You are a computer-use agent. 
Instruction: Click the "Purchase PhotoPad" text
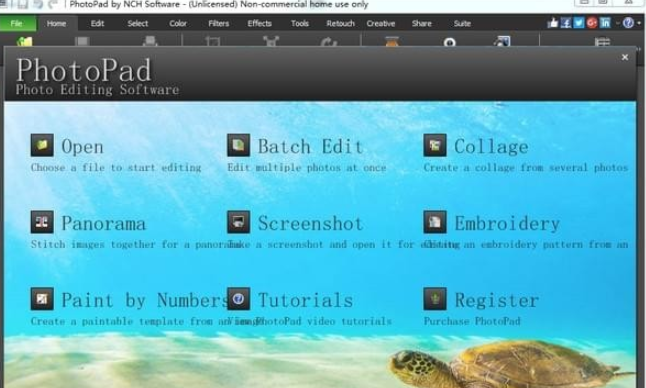click(x=472, y=321)
